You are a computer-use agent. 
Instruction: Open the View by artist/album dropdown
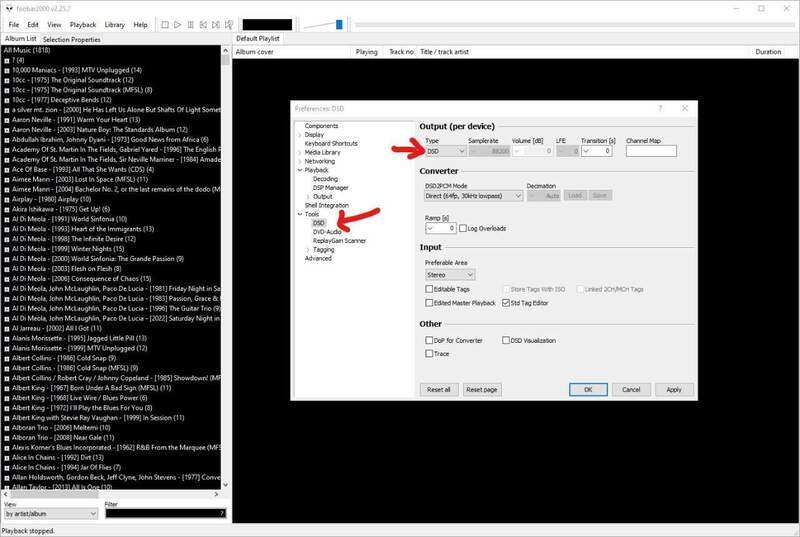pos(51,514)
